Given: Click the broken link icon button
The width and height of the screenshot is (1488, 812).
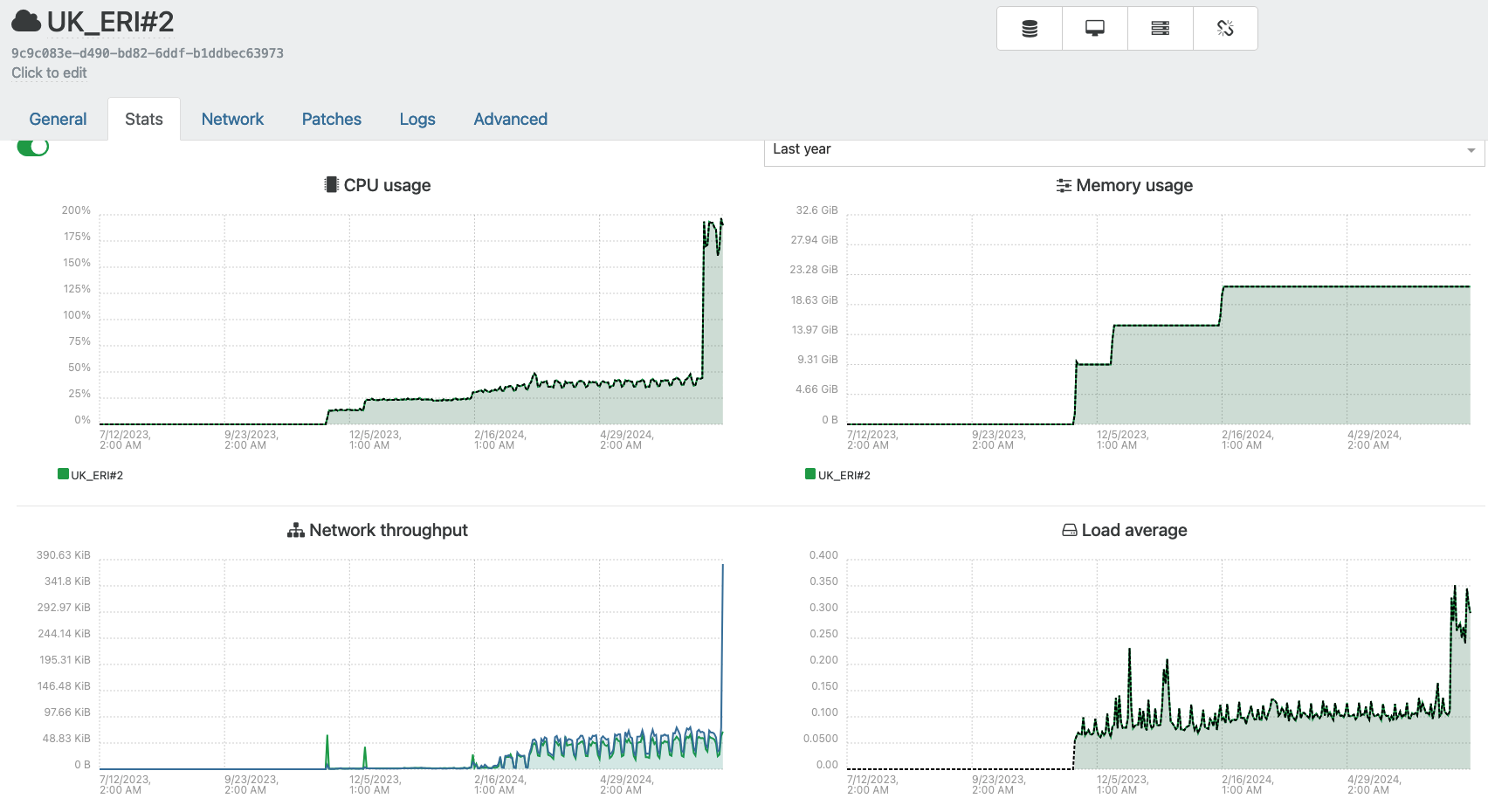Looking at the screenshot, I should [x=1225, y=29].
